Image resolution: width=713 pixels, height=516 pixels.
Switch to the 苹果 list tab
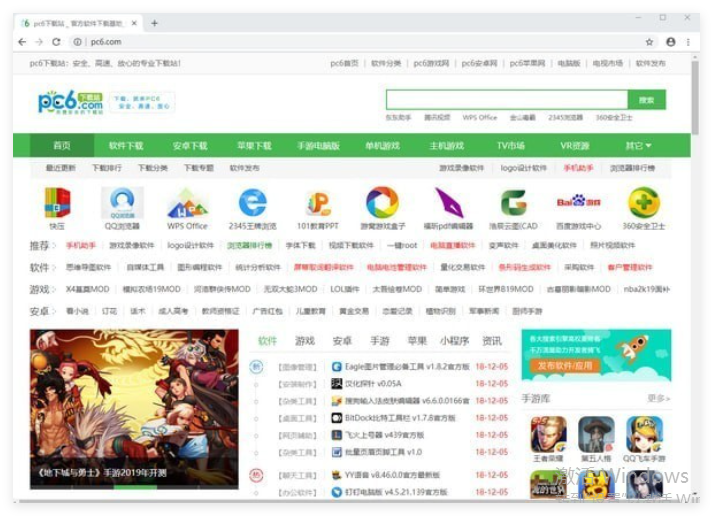coord(417,341)
